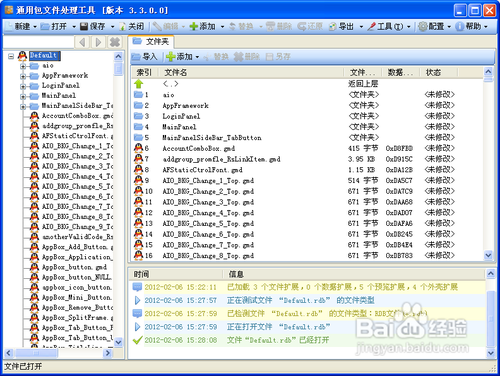Collapse the Default root tree node
This screenshot has width=500, height=376.
(x=11, y=56)
